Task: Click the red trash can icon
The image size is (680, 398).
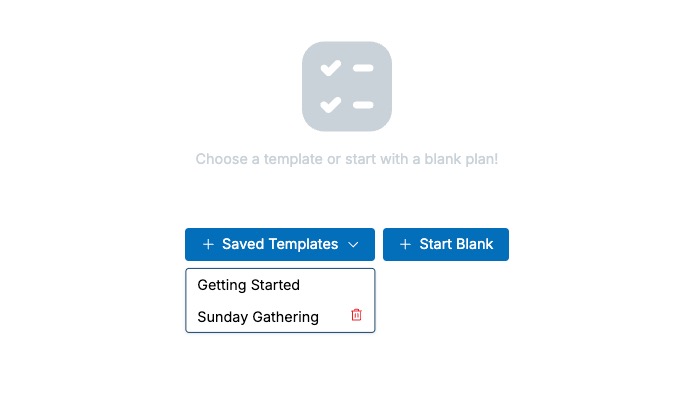Action: [x=356, y=315]
